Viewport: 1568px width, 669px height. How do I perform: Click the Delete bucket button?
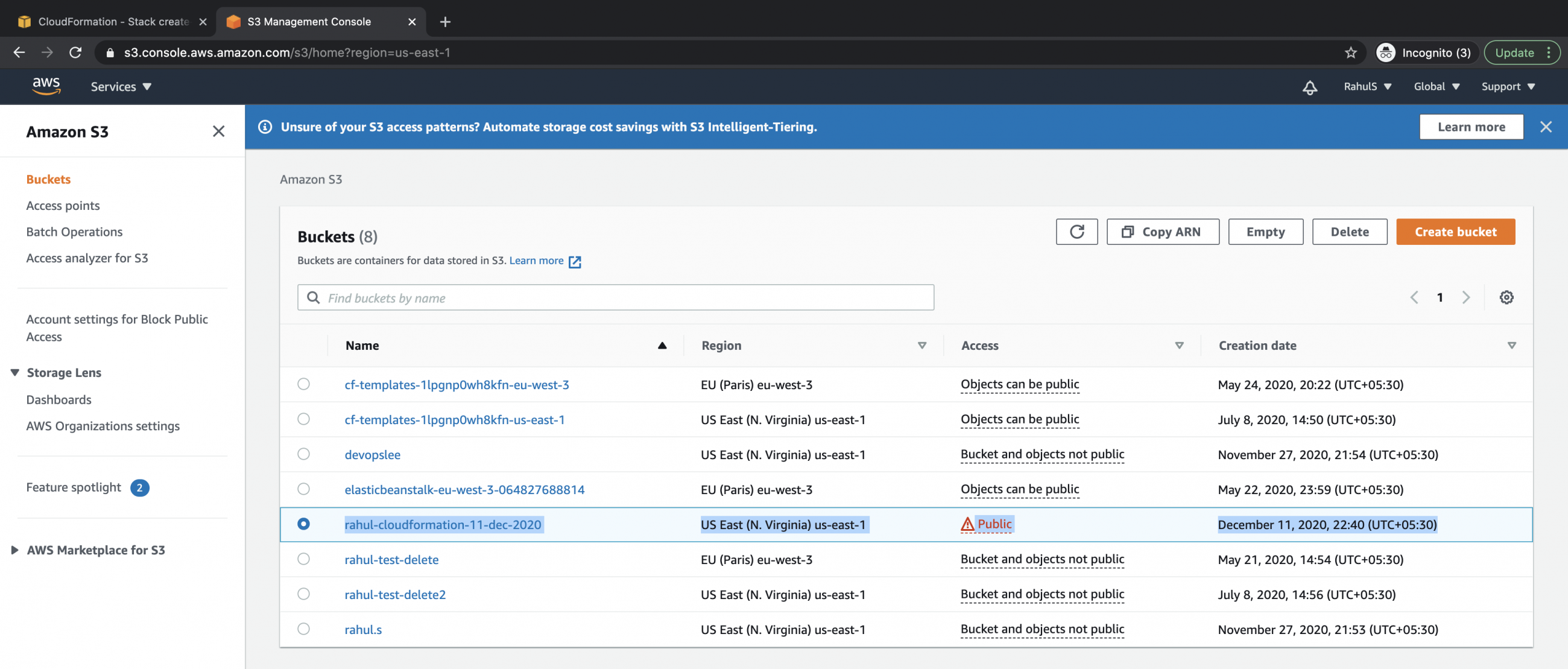click(x=1350, y=232)
